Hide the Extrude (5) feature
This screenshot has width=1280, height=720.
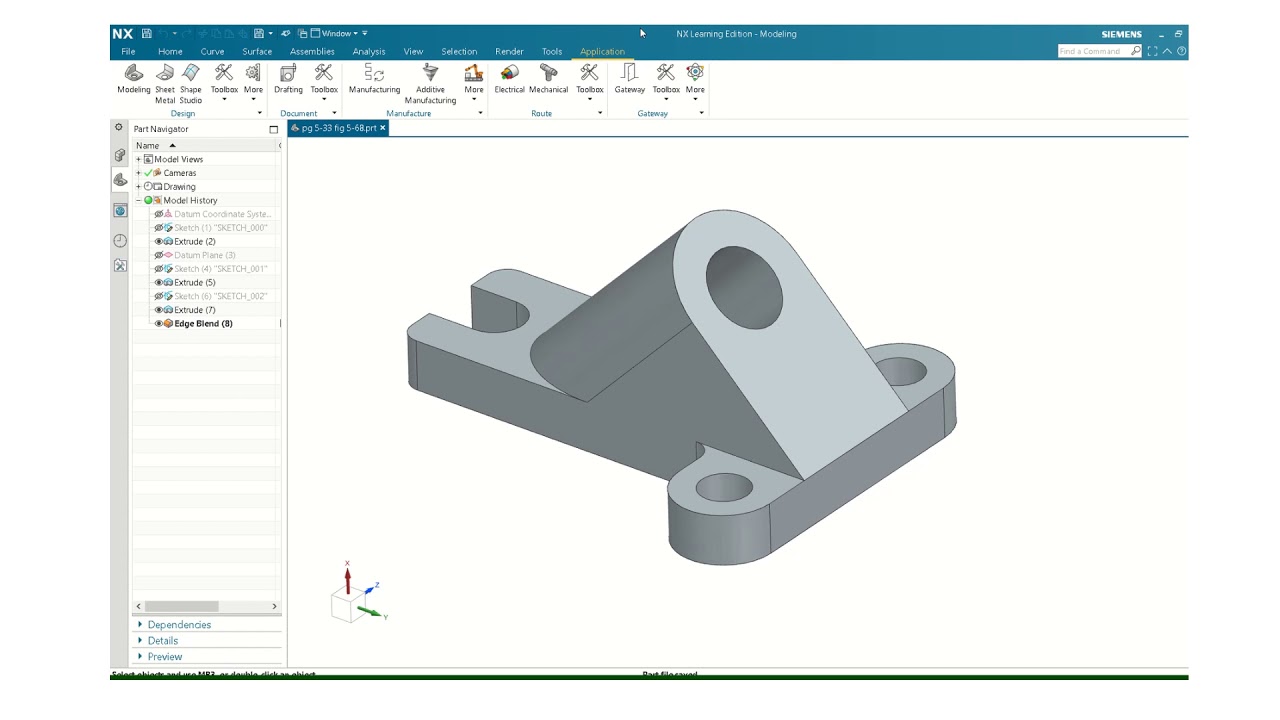[158, 282]
